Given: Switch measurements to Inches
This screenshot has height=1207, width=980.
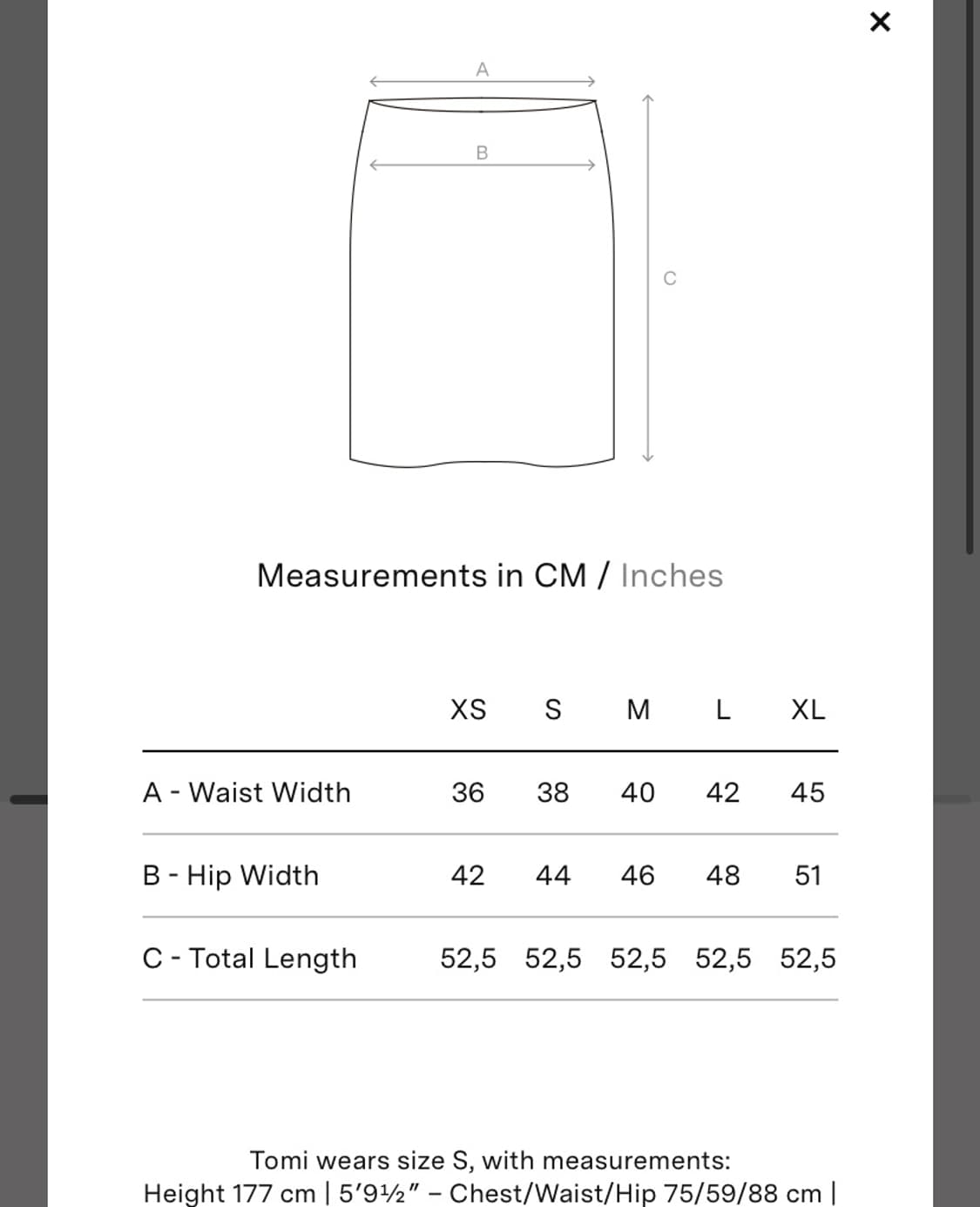Looking at the screenshot, I should (x=672, y=576).
